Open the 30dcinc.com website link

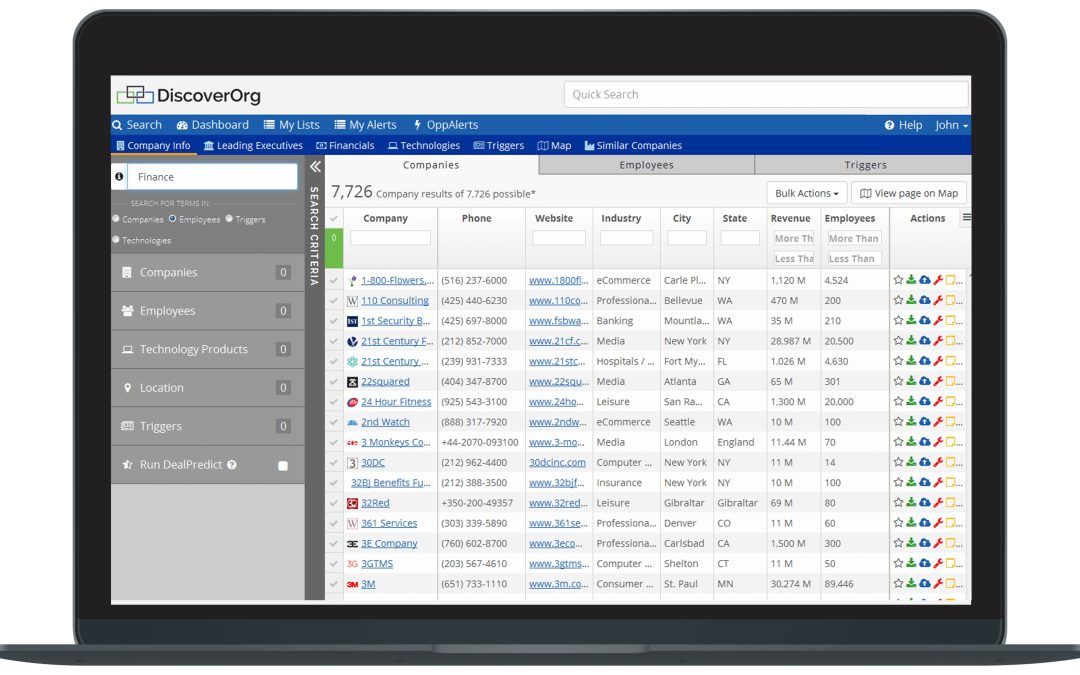tap(557, 462)
